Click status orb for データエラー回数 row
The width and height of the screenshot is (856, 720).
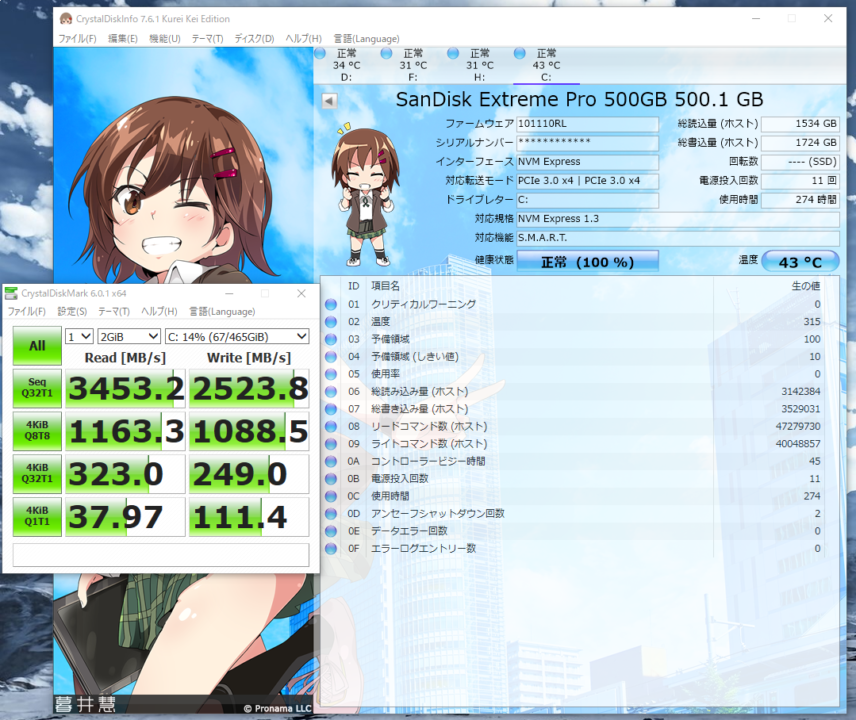tap(331, 531)
